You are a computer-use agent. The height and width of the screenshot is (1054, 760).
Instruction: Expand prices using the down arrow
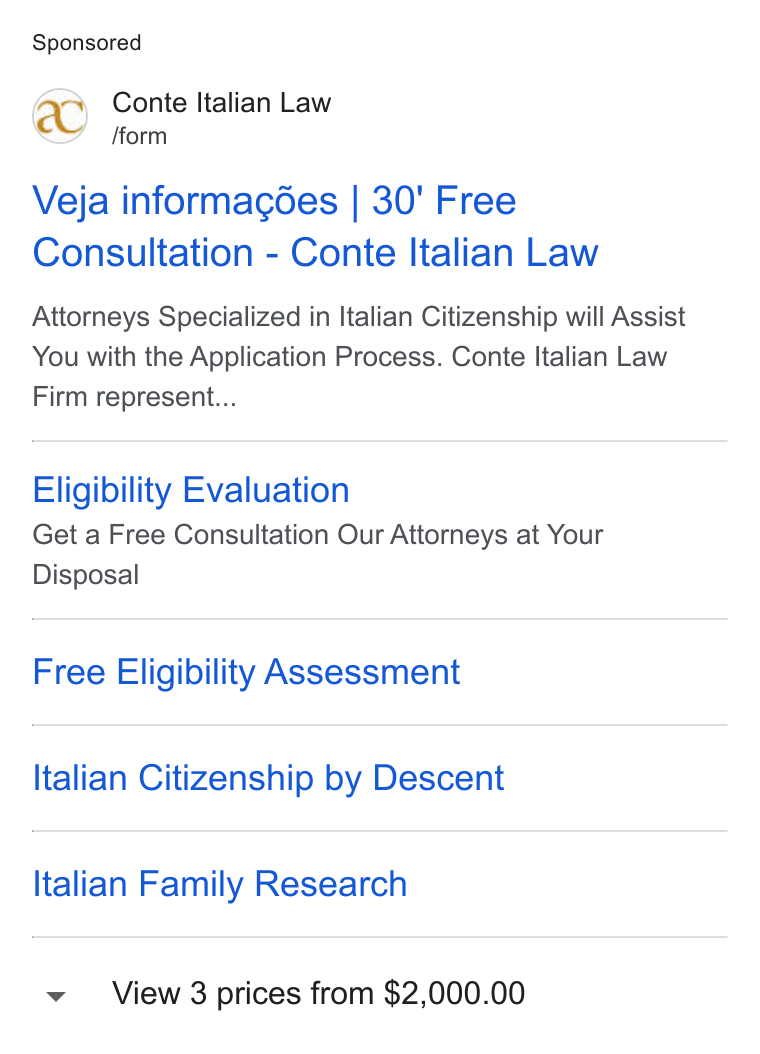point(56,996)
